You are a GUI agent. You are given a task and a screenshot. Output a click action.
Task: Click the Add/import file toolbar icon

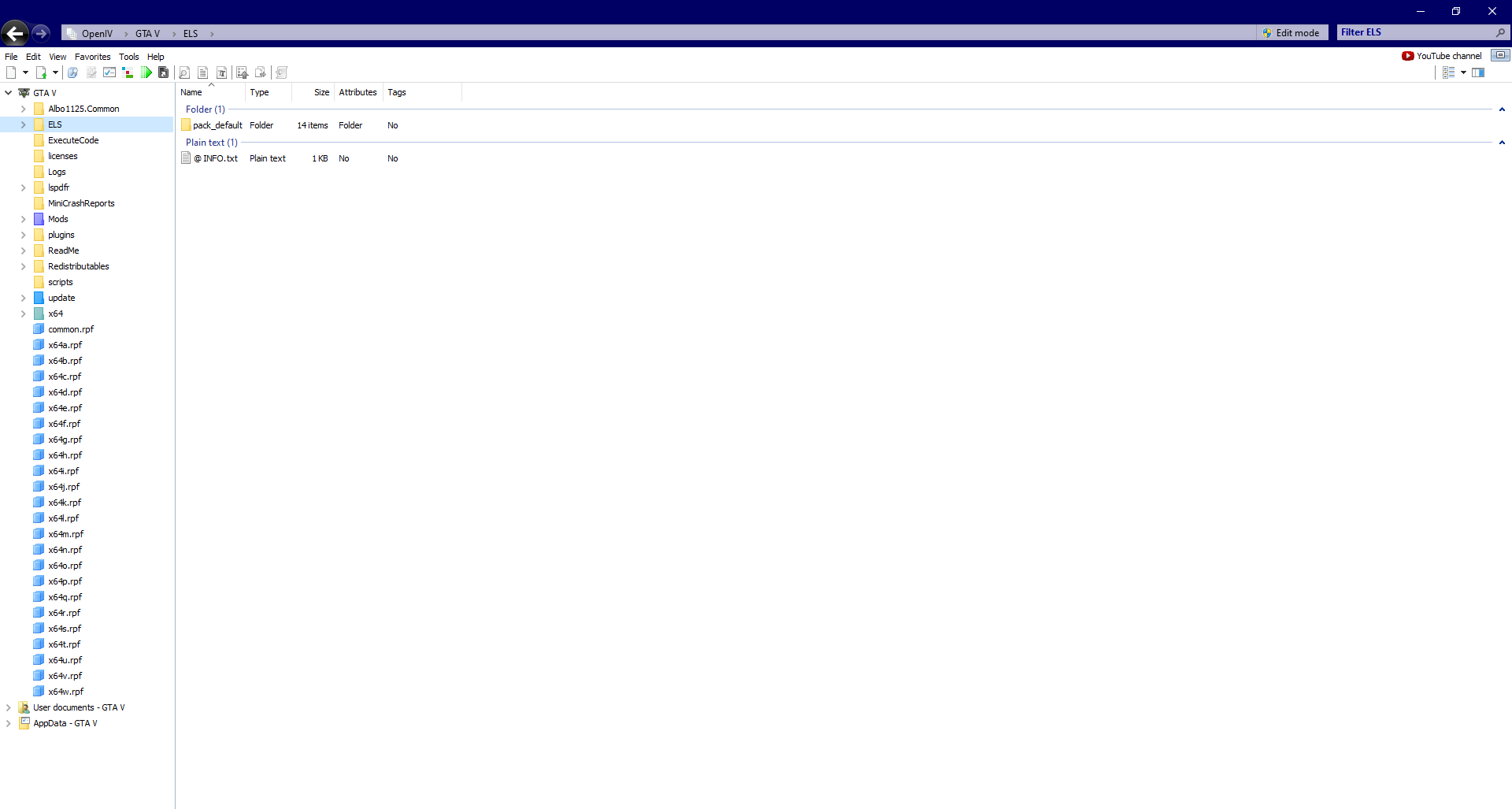click(41, 72)
